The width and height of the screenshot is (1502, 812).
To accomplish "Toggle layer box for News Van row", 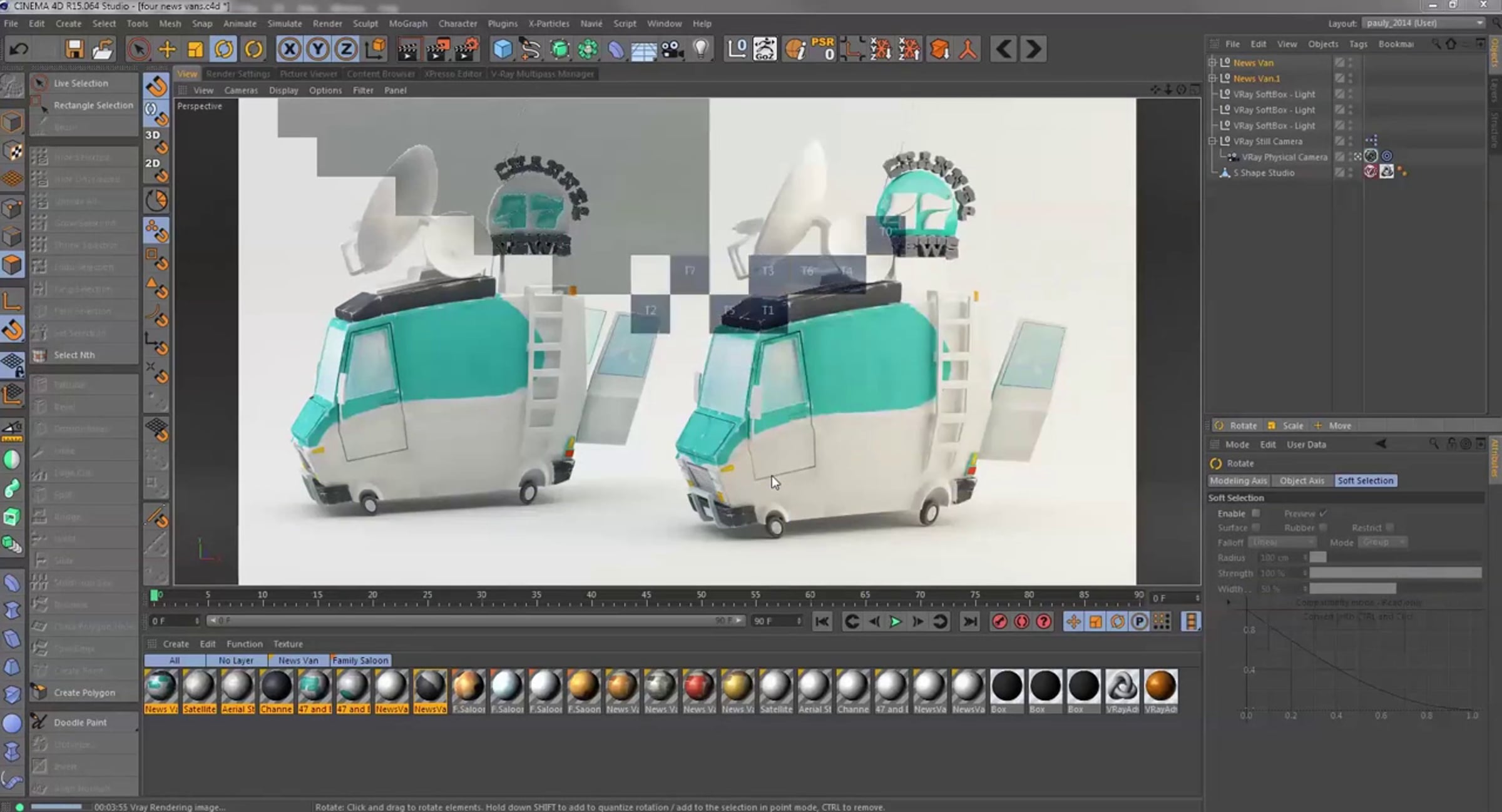I will (x=1339, y=63).
